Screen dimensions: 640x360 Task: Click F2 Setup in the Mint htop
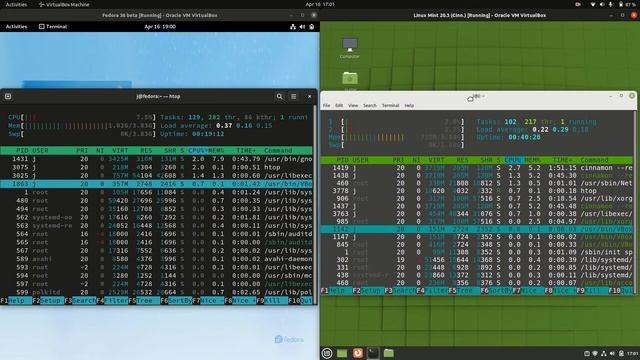point(369,291)
